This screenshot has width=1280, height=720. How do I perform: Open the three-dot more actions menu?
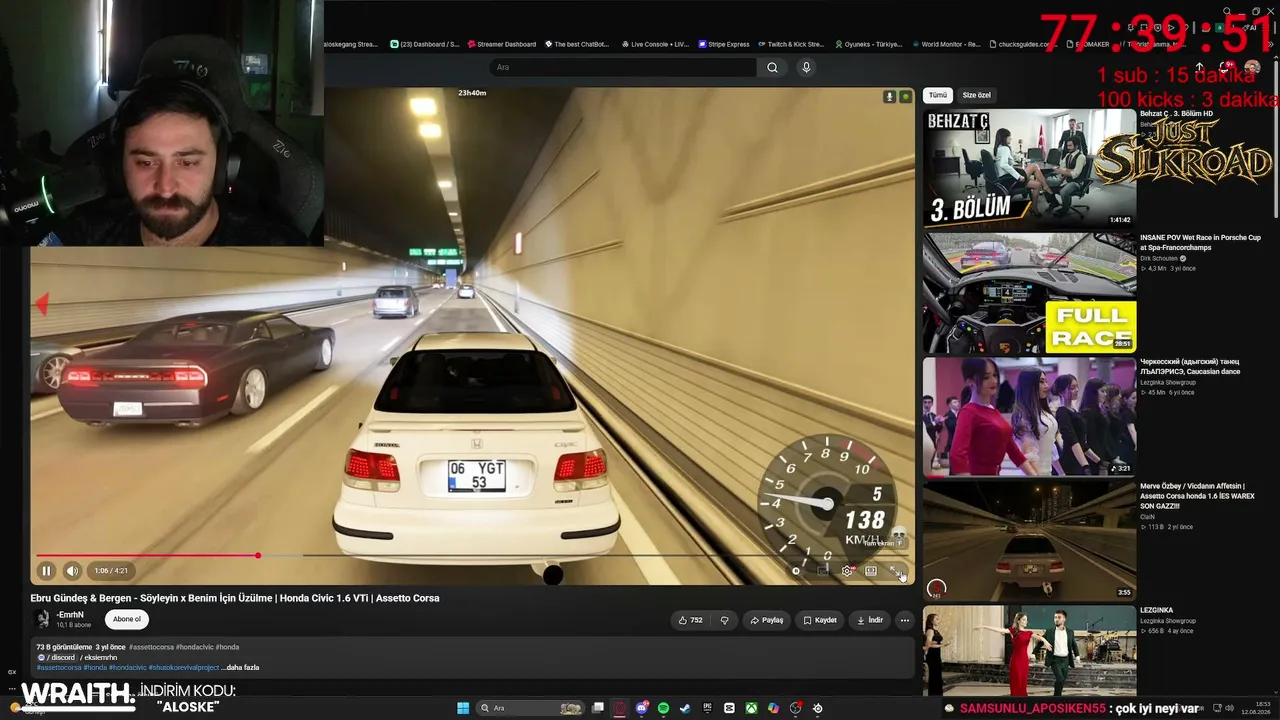click(x=905, y=620)
